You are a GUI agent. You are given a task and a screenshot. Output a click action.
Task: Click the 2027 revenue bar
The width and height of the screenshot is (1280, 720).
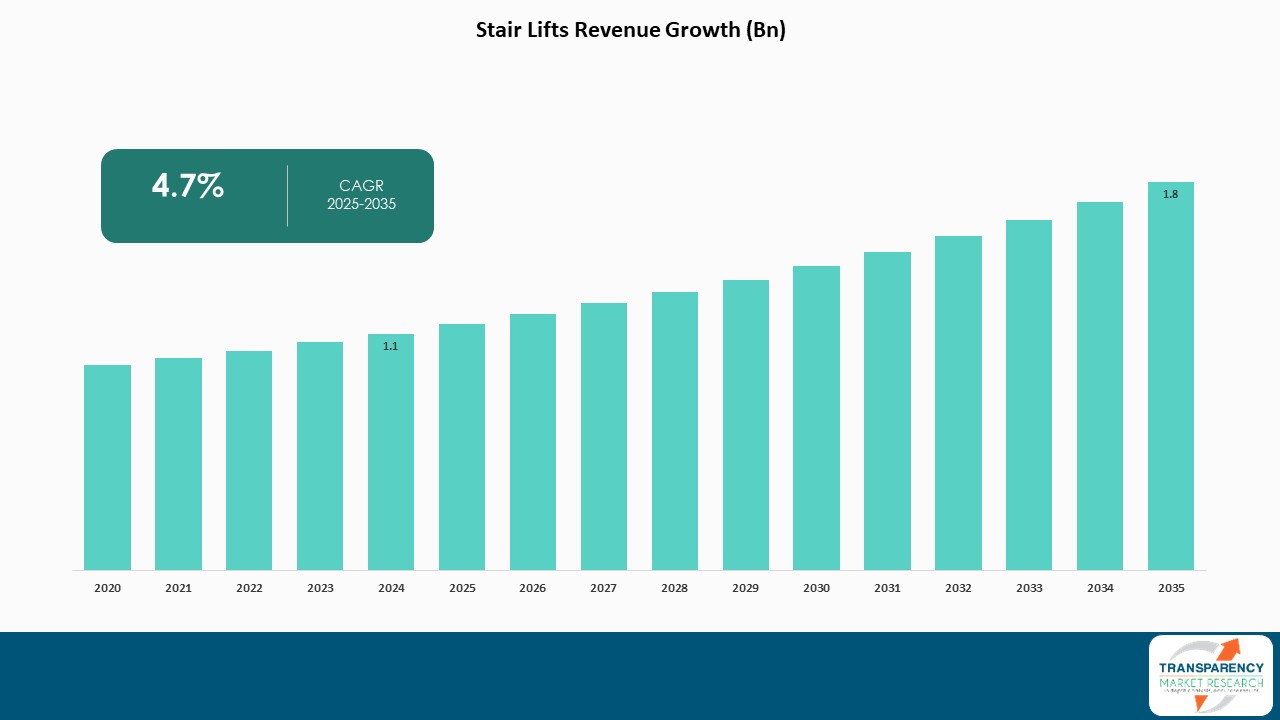pyautogui.click(x=604, y=436)
